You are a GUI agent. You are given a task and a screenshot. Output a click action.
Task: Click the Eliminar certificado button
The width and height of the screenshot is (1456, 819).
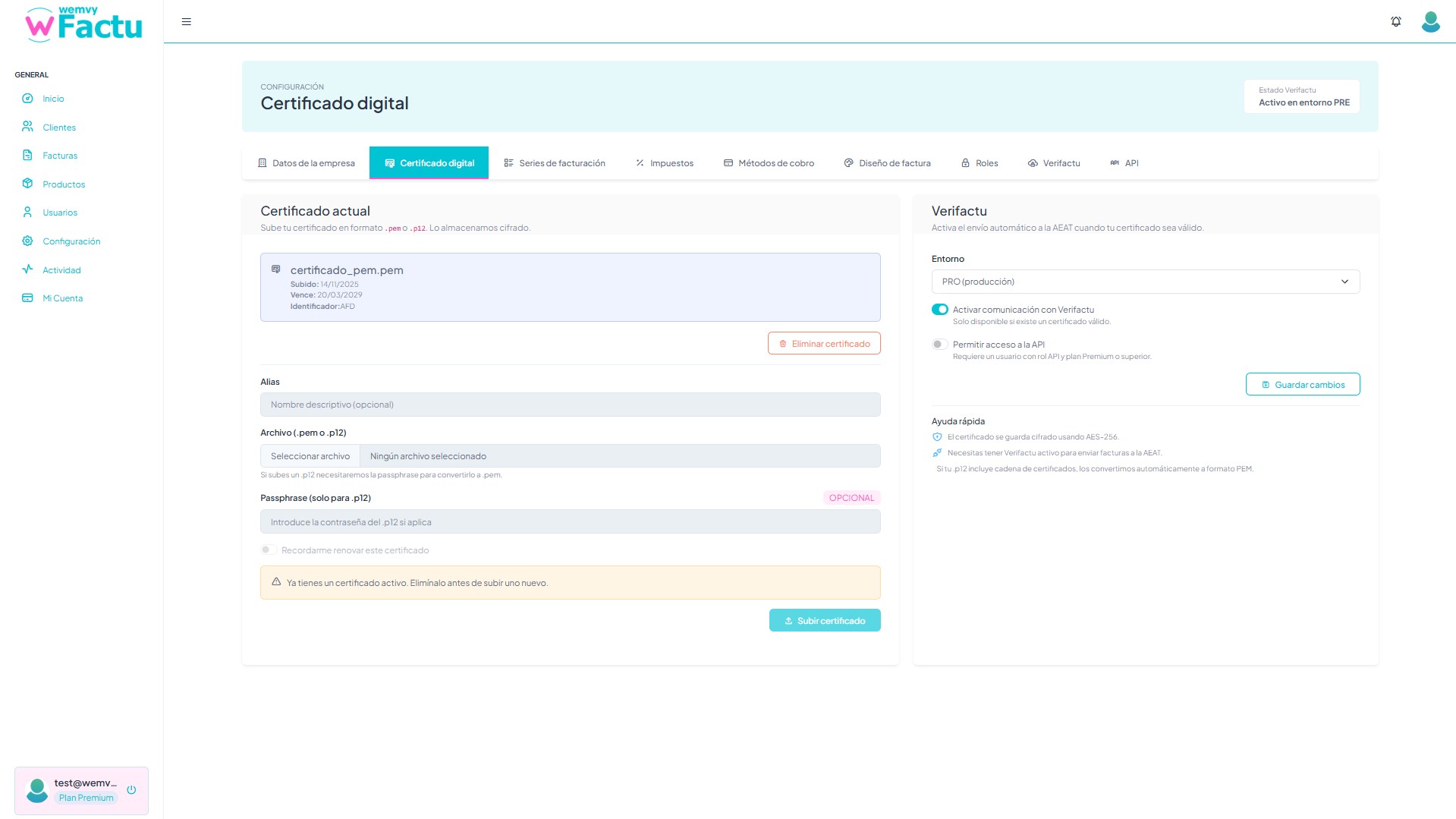point(824,343)
